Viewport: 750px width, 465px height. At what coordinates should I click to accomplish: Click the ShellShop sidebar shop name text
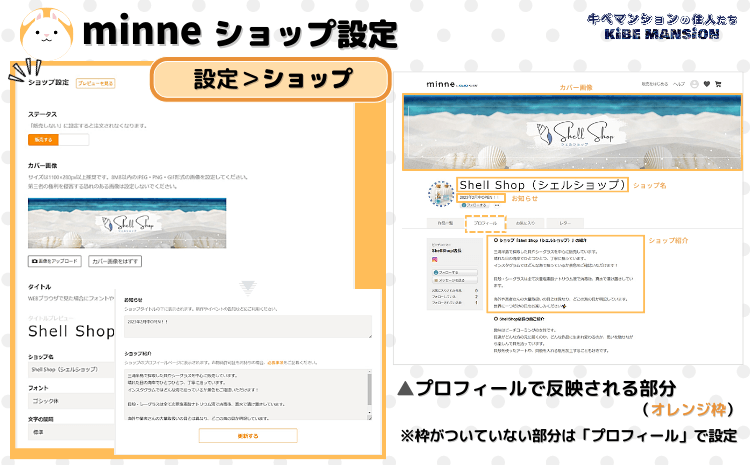tap(446, 250)
